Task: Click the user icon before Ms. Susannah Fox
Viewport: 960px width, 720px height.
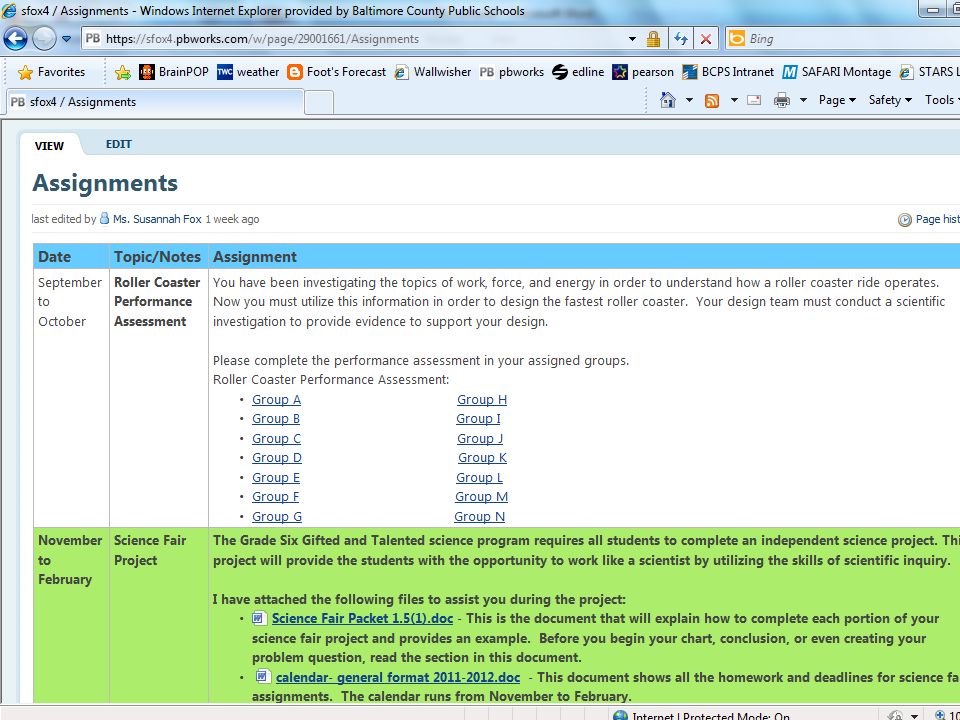Action: [105, 219]
